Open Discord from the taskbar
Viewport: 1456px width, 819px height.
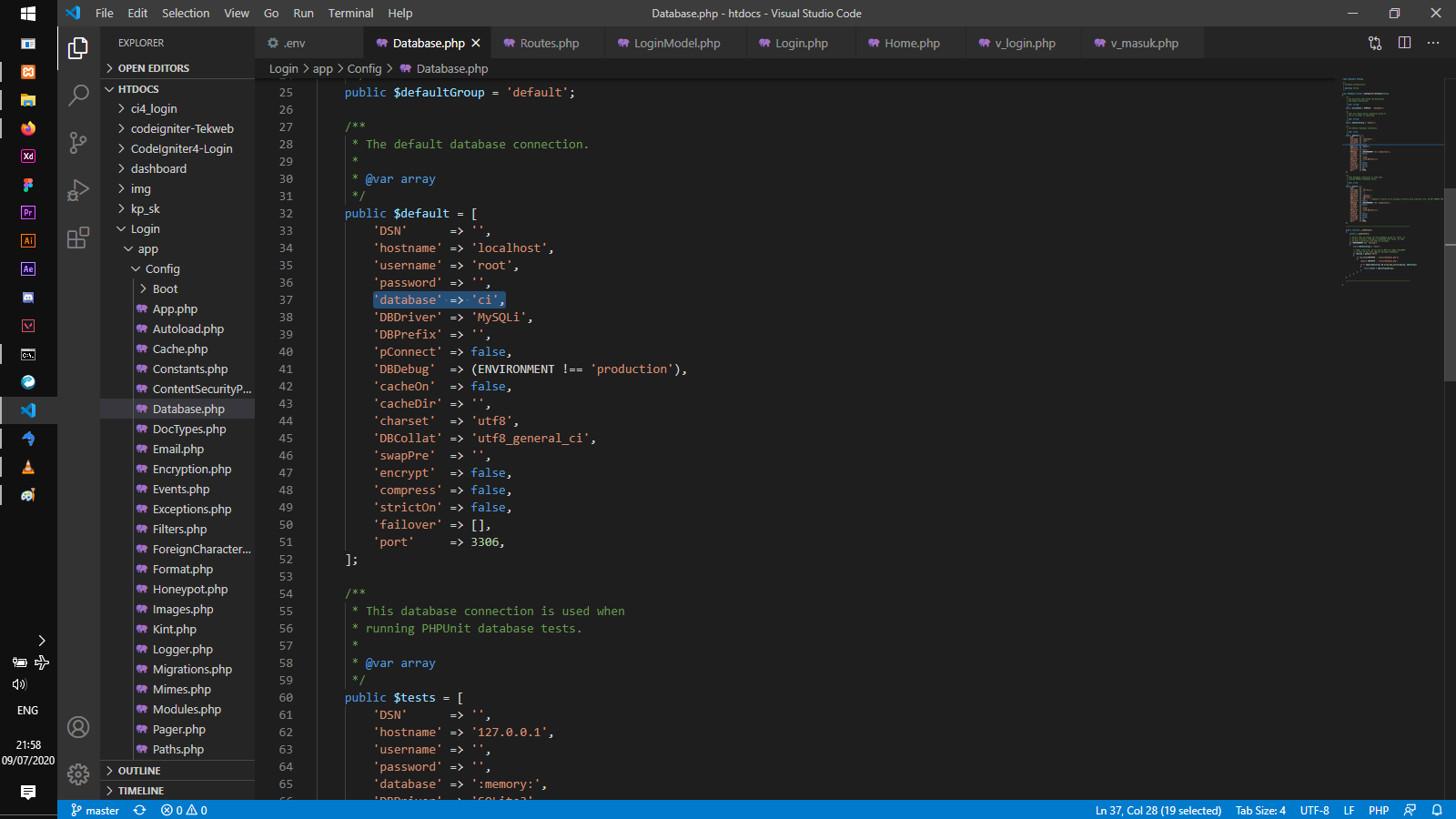coord(28,297)
